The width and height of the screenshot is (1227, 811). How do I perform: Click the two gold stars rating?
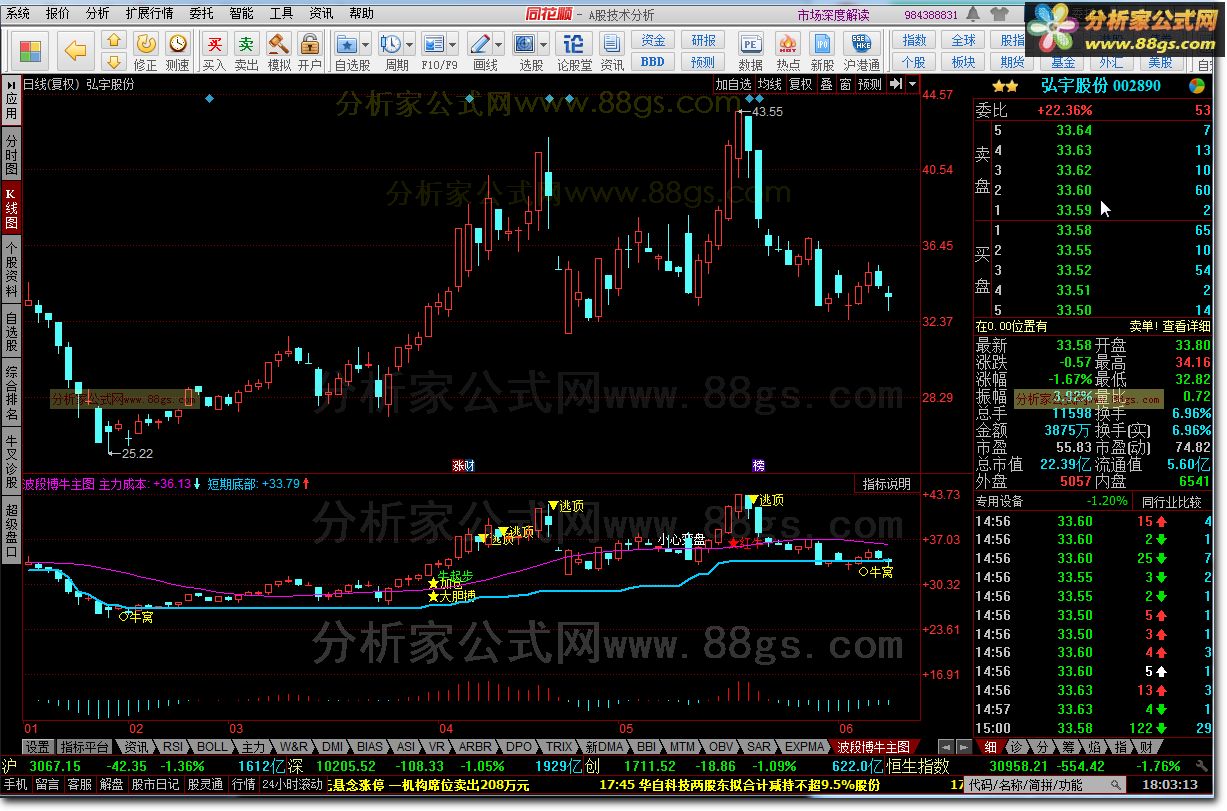(x=1005, y=86)
